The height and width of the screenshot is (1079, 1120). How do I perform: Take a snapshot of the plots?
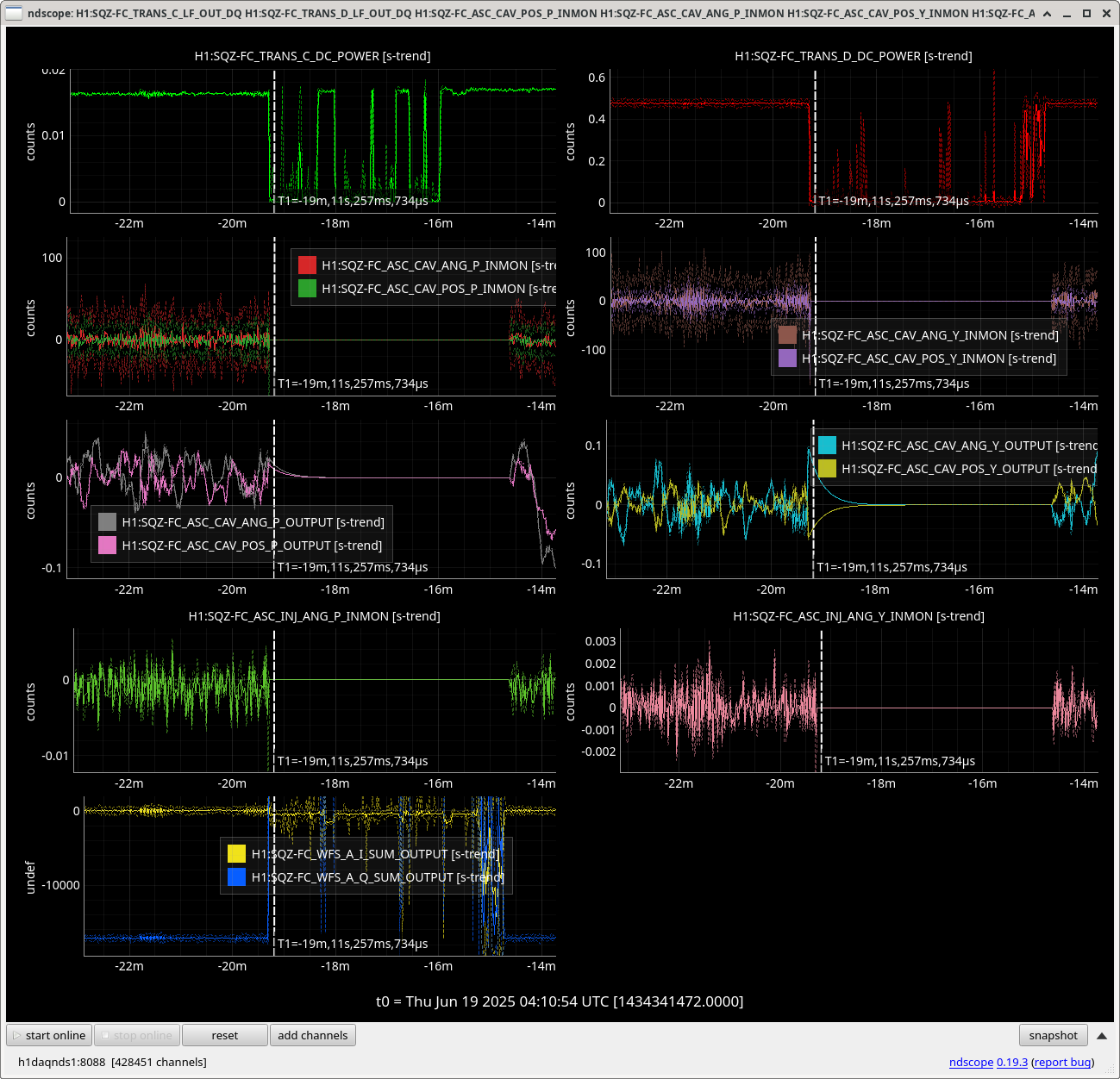(x=1053, y=1035)
